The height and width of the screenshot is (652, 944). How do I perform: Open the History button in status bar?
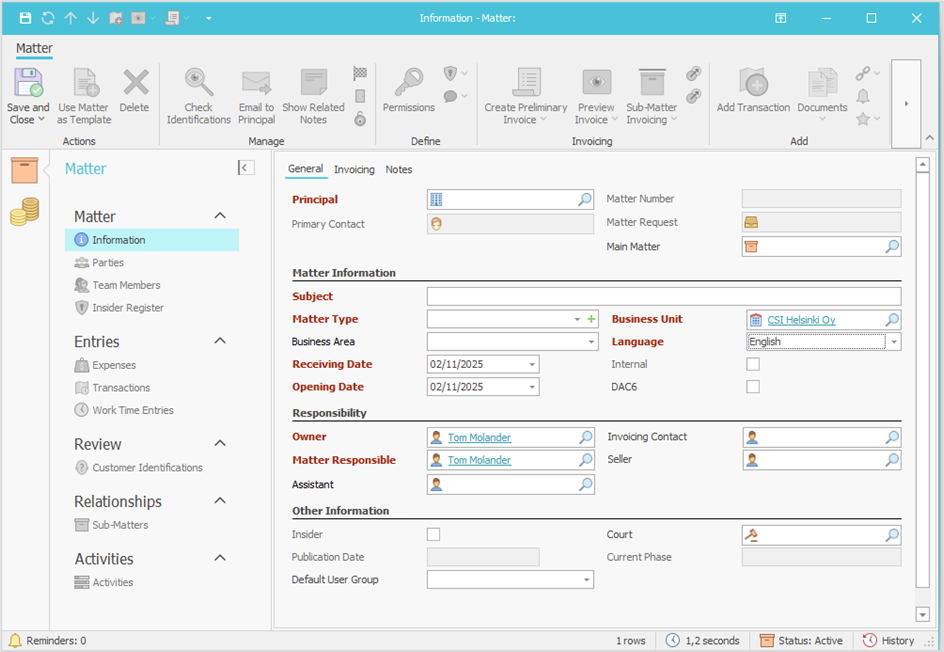[x=888, y=641]
